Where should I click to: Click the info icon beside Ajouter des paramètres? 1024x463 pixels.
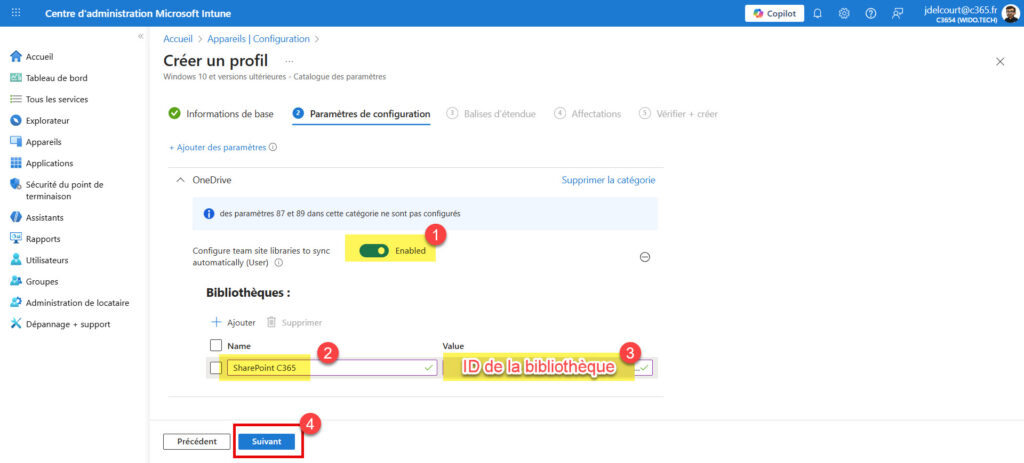pos(273,147)
